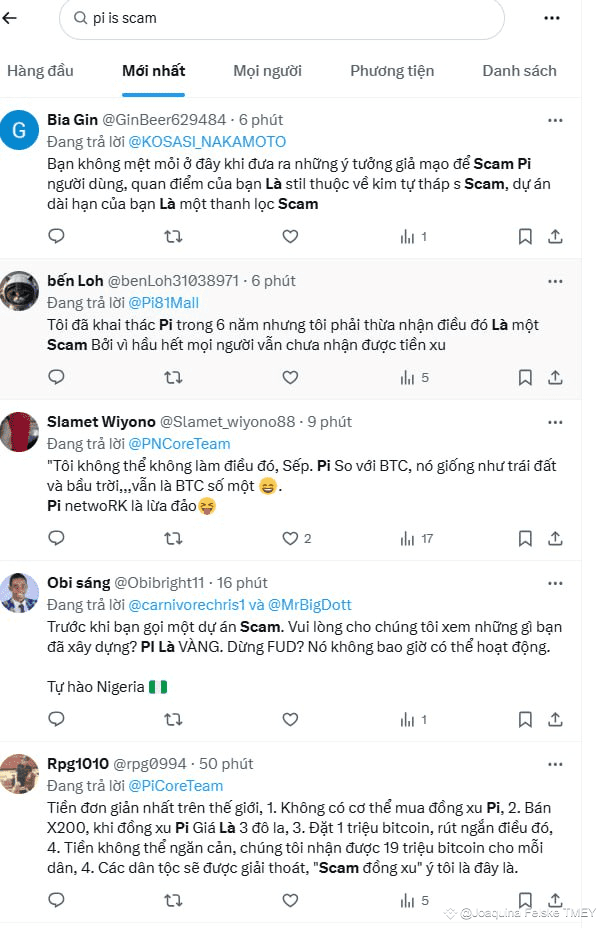Retweet bến Loh's post
The image size is (604, 928).
point(173,378)
